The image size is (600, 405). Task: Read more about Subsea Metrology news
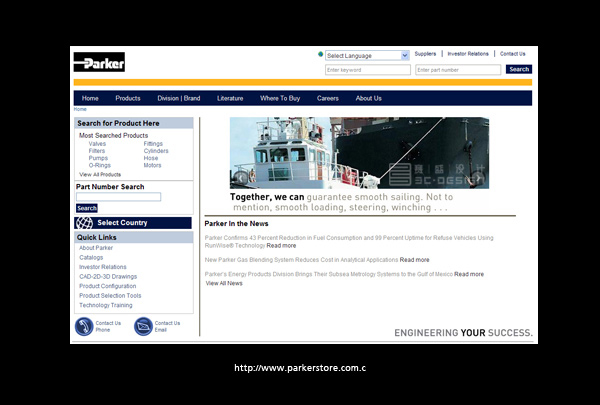pos(469,274)
